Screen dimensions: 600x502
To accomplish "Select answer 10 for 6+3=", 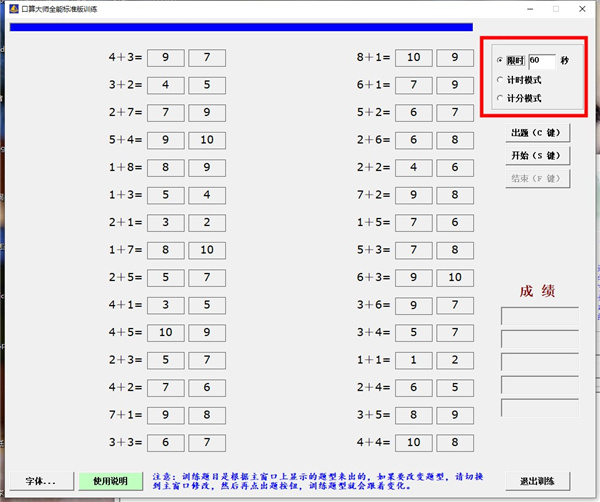I will click(x=455, y=278).
